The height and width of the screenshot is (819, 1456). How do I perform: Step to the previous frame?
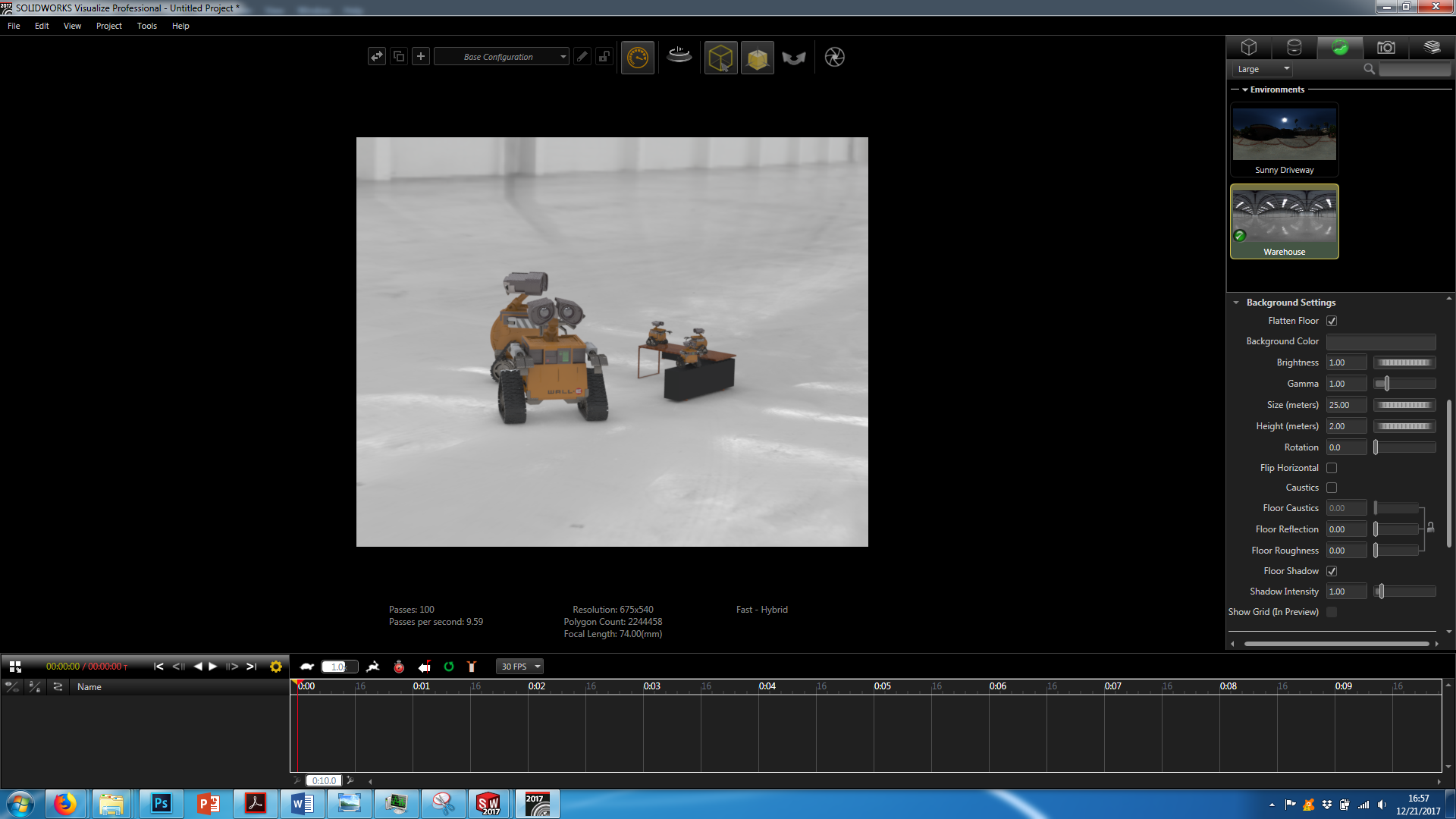click(x=178, y=667)
